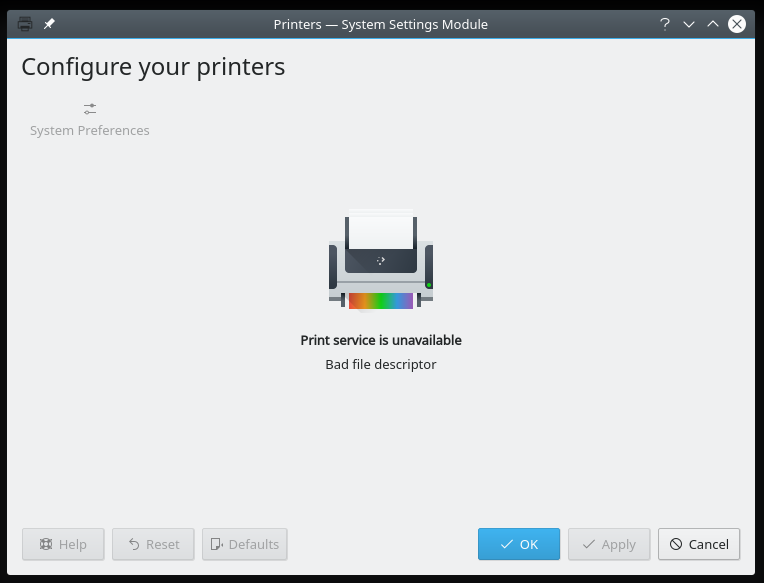Viewport: 764px width, 583px height.
Task: Click the large color printer illustration
Action: pos(381,259)
